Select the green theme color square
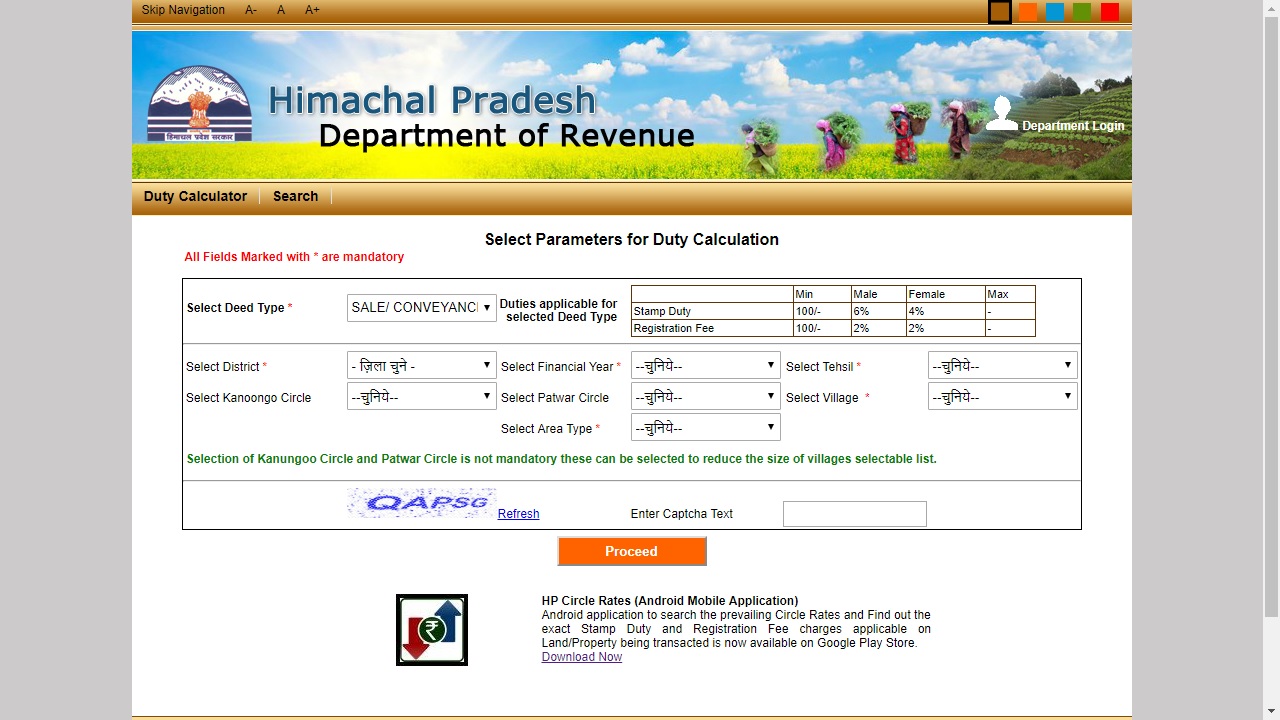1280x720 pixels. pos(1081,11)
